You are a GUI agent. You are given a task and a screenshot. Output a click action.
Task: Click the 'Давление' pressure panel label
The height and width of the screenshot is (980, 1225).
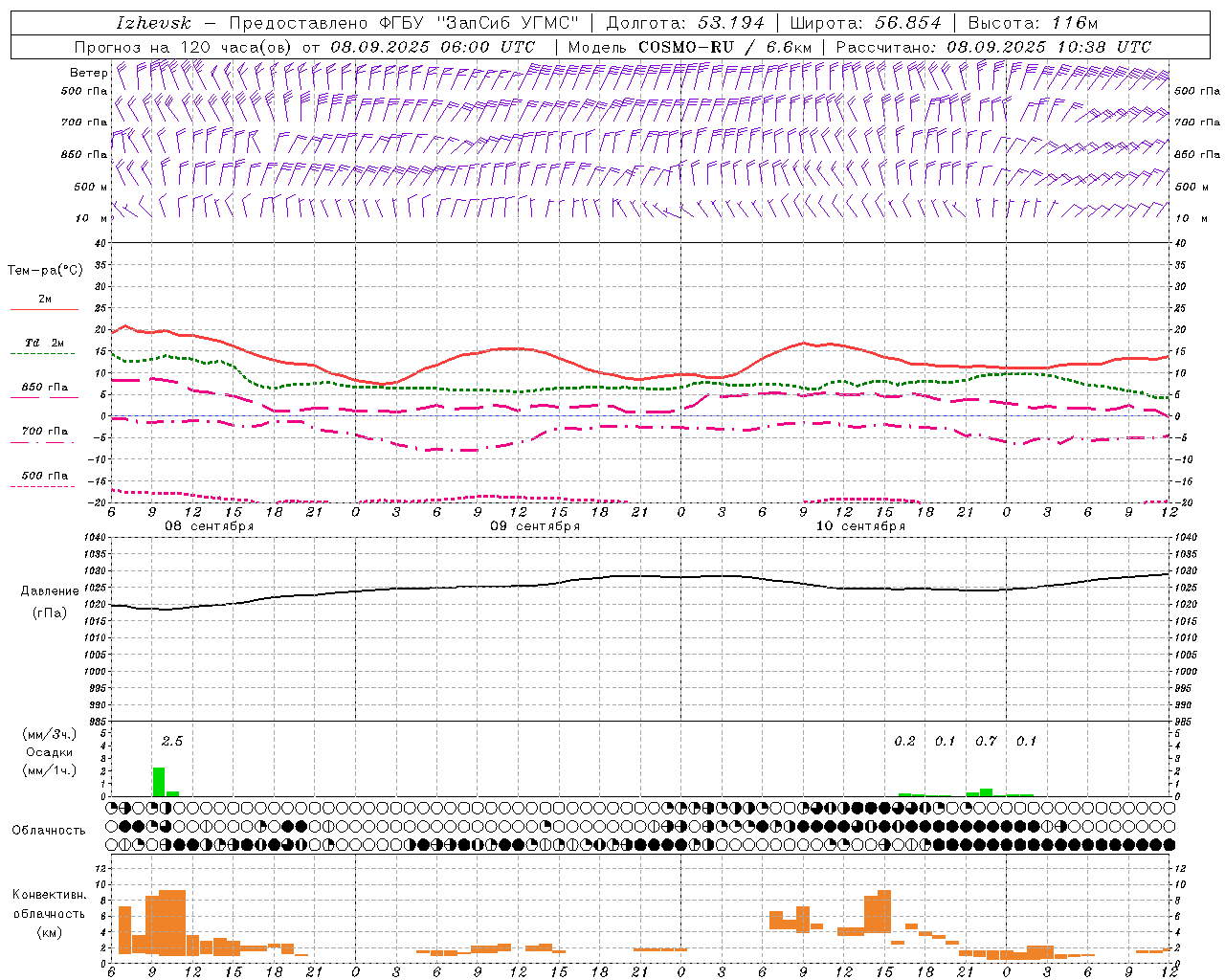coord(50,591)
